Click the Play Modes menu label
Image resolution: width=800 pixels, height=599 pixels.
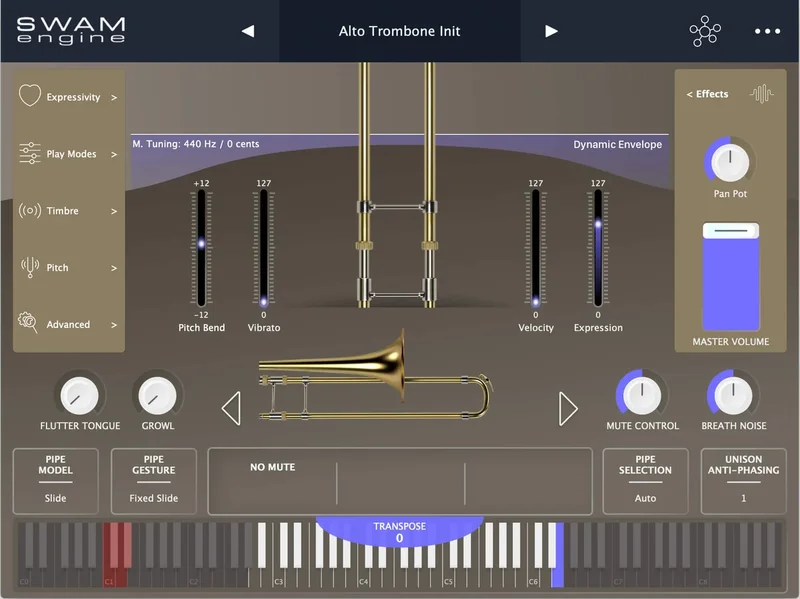coord(71,154)
